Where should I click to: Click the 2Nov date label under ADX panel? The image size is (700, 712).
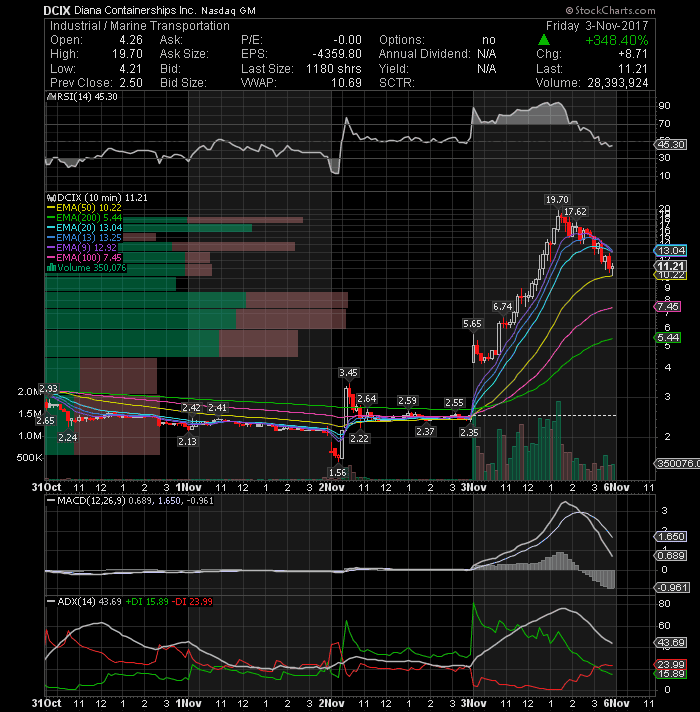[x=331, y=703]
